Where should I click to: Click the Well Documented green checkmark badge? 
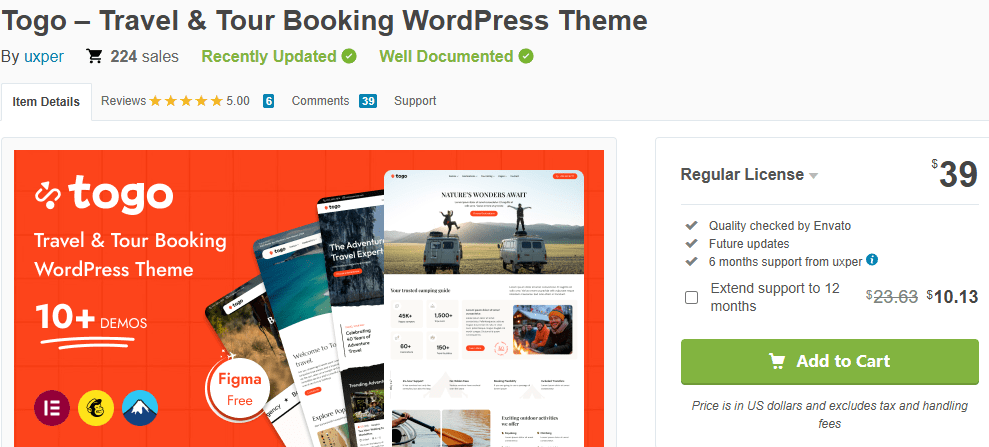526,56
